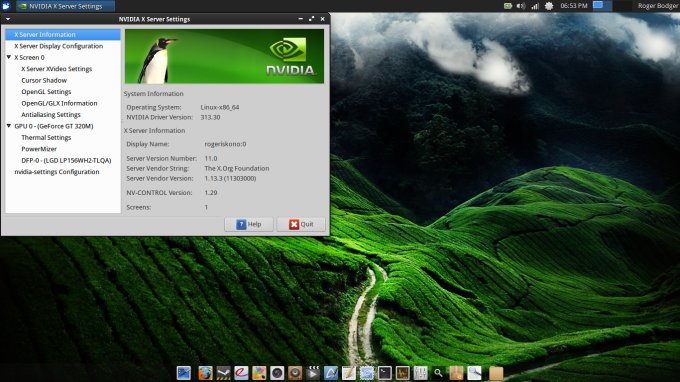The width and height of the screenshot is (680, 382).
Task: Launch Steam from the dock
Action: pos(223,372)
